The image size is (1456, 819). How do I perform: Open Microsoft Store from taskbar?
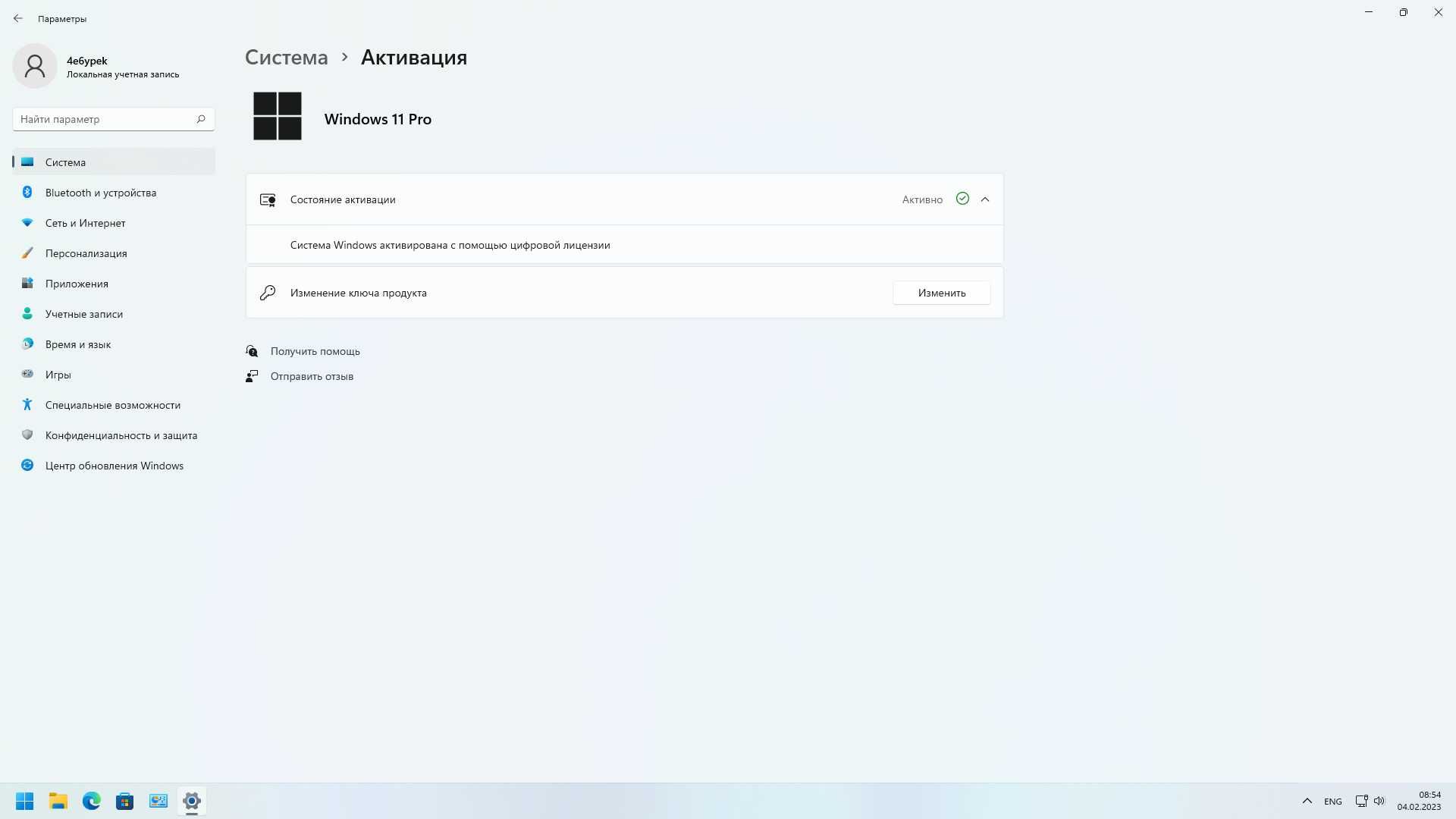pos(125,801)
